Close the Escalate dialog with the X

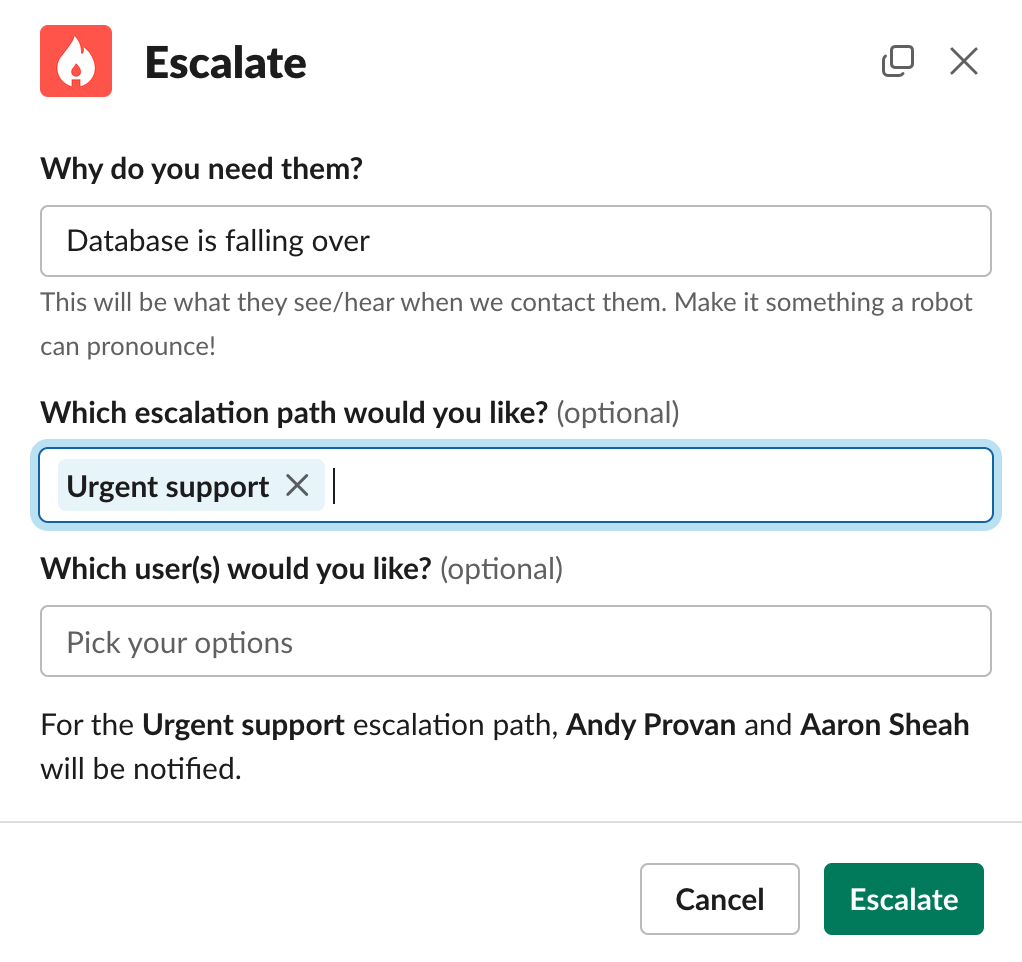coord(963,61)
